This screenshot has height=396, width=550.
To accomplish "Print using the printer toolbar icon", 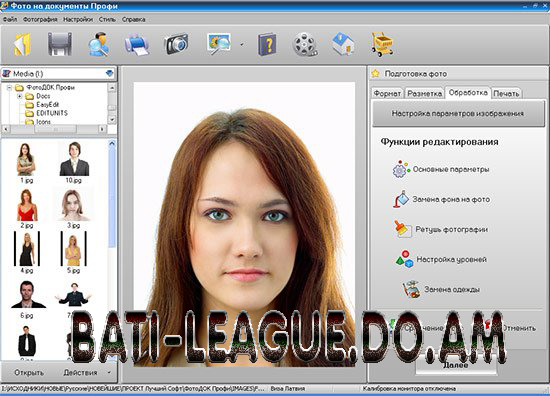I will click(137, 45).
